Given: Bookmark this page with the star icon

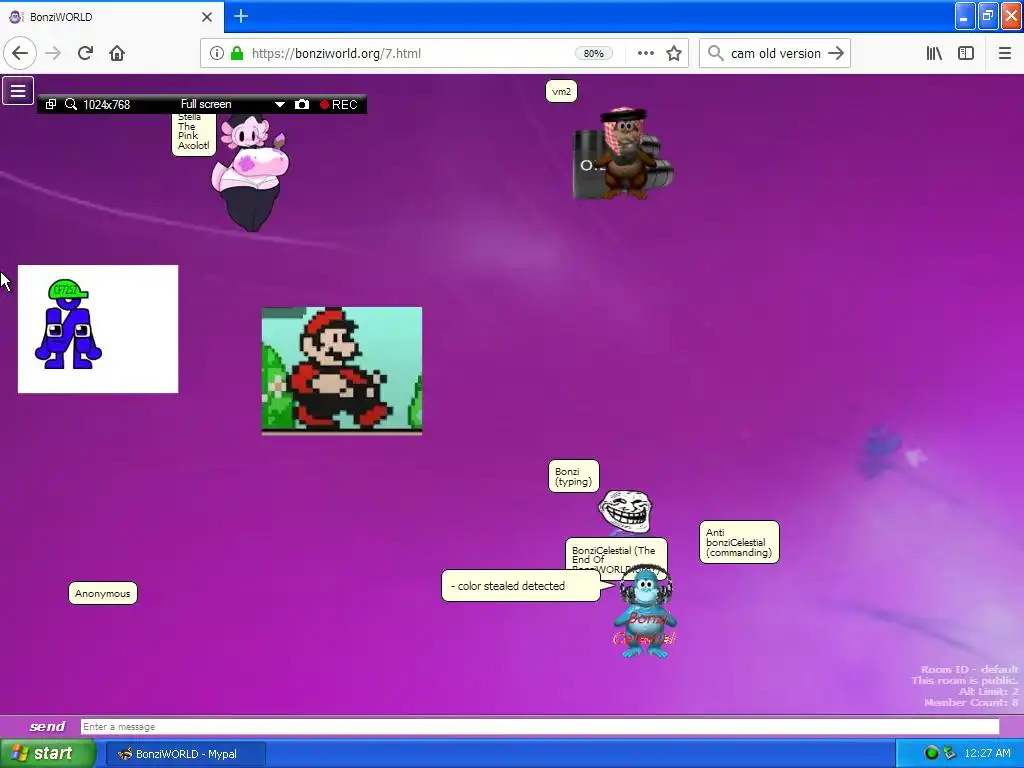Looking at the screenshot, I should point(674,53).
